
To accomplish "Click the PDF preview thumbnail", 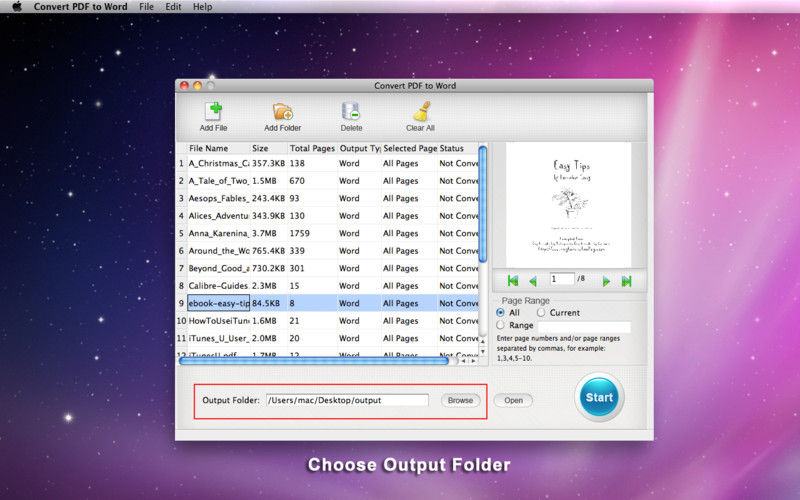I will (x=568, y=205).
